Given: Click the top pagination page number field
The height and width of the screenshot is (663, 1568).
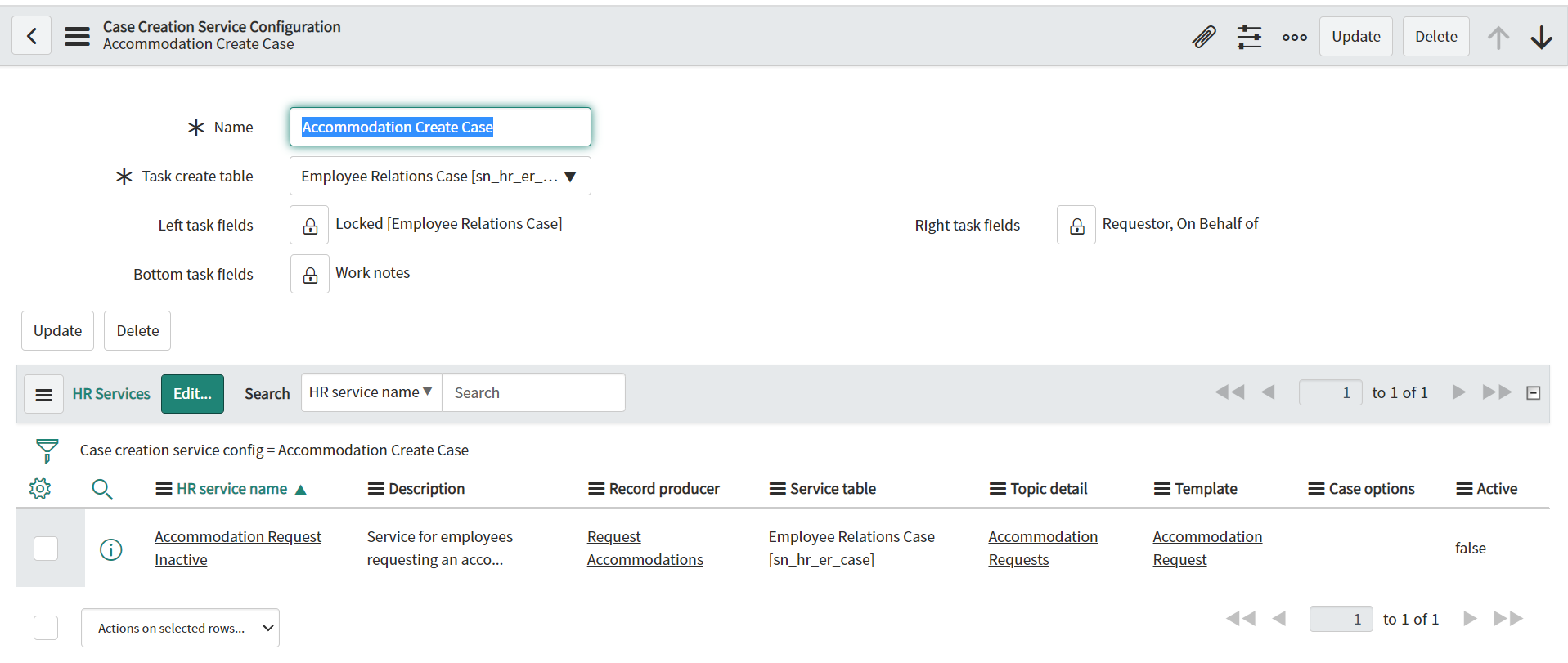Looking at the screenshot, I should (1331, 392).
